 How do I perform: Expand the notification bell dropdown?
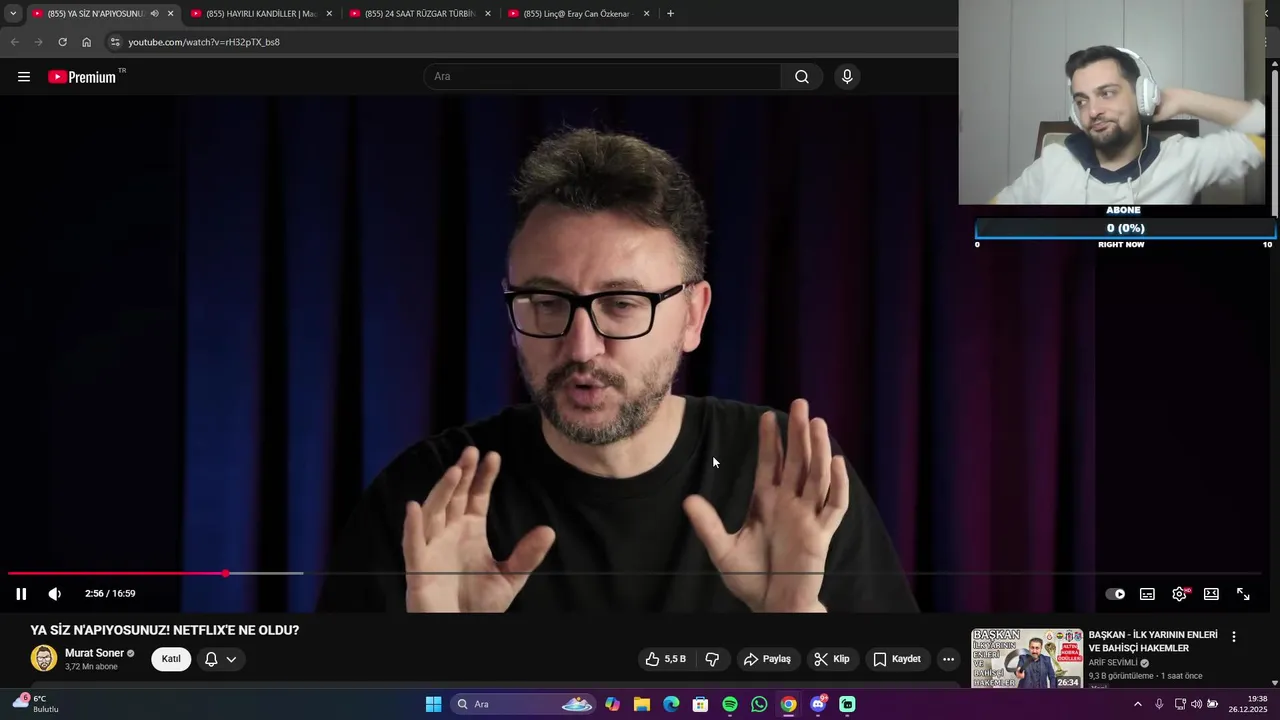(x=221, y=659)
